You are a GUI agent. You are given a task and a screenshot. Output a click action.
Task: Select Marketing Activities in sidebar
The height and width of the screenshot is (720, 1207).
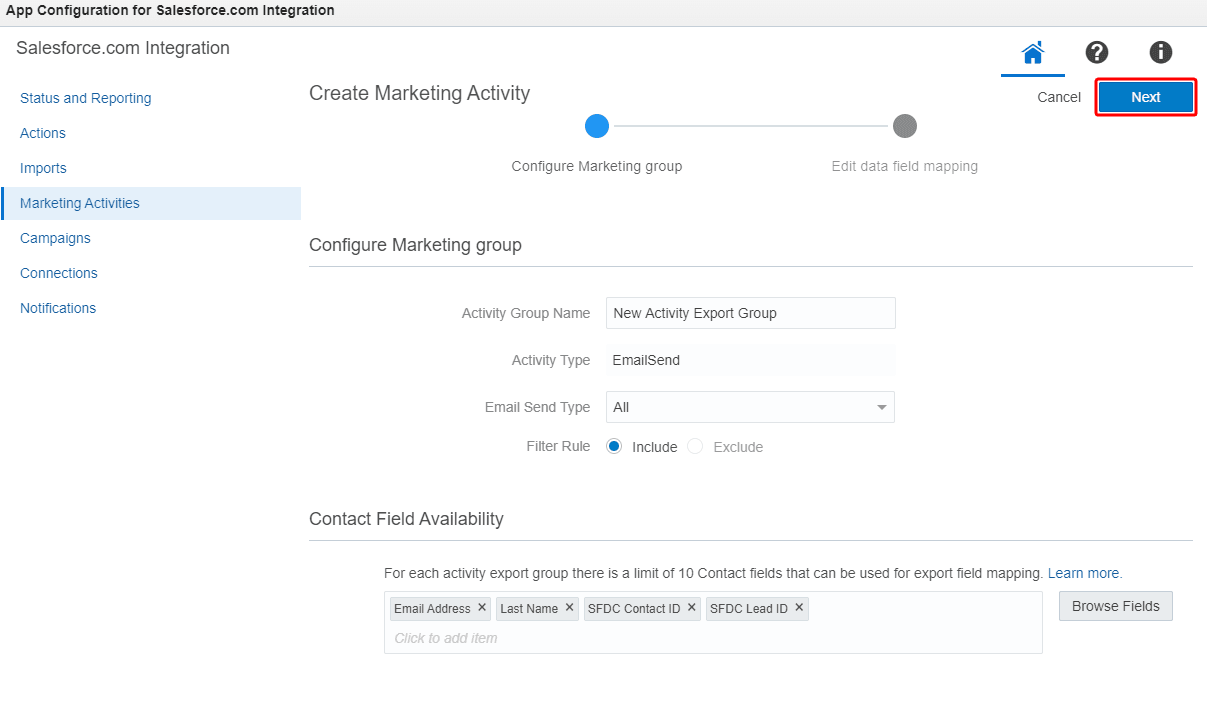(x=150, y=203)
